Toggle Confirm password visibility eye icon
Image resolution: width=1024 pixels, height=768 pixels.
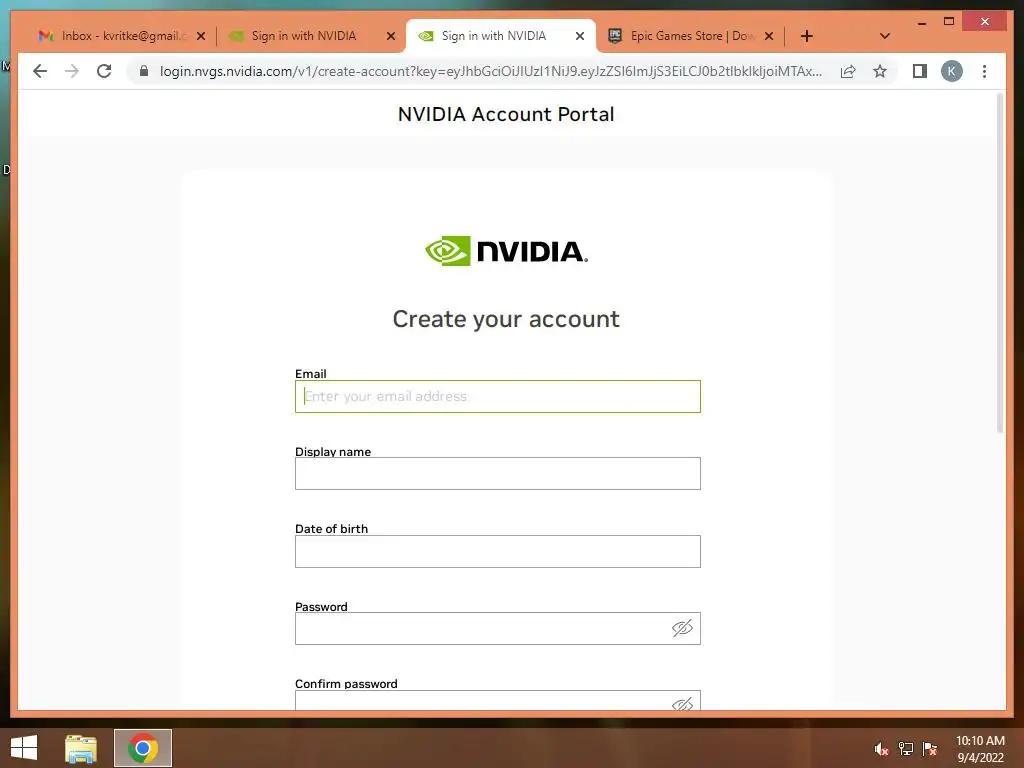682,704
